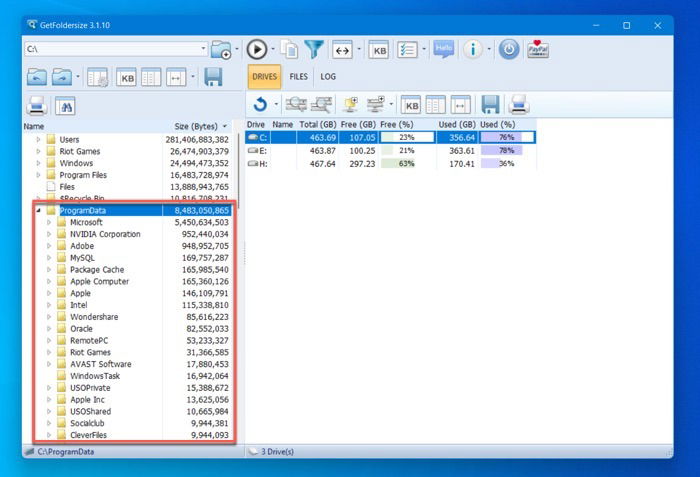
Task: Click the folder forward navigation icon
Action: pyautogui.click(x=62, y=77)
